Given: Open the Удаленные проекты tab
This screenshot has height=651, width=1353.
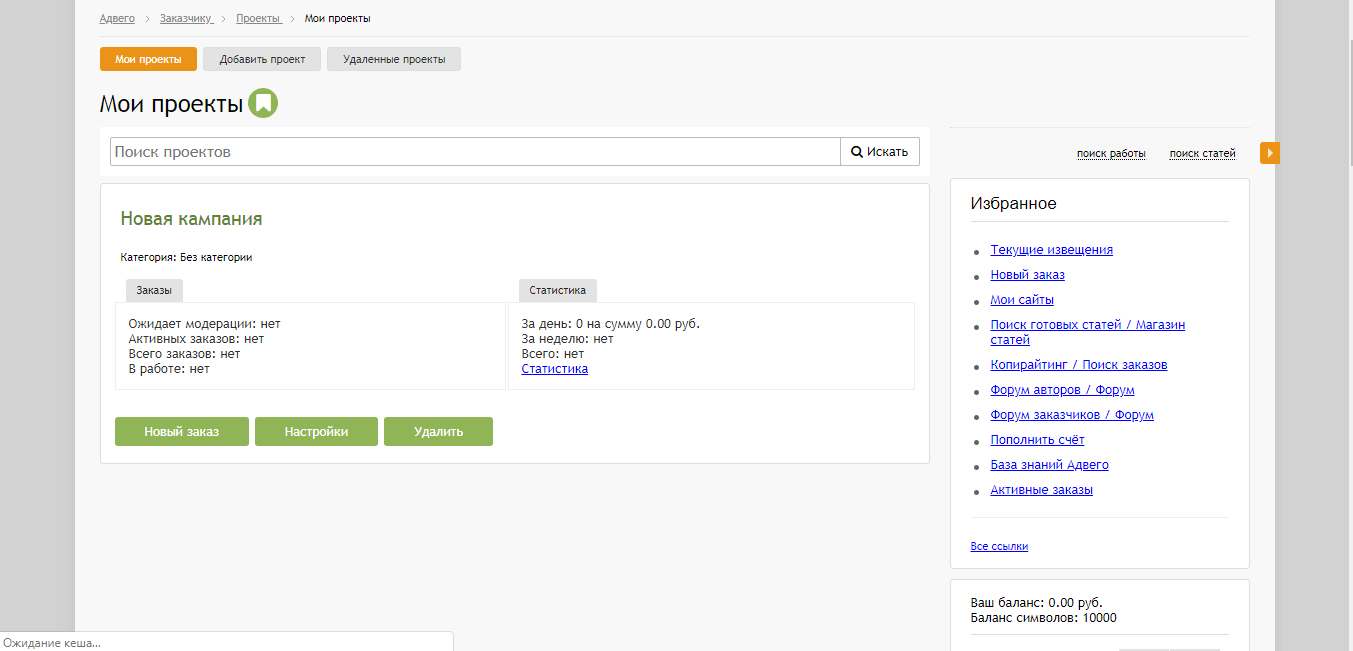Looking at the screenshot, I should [394, 59].
